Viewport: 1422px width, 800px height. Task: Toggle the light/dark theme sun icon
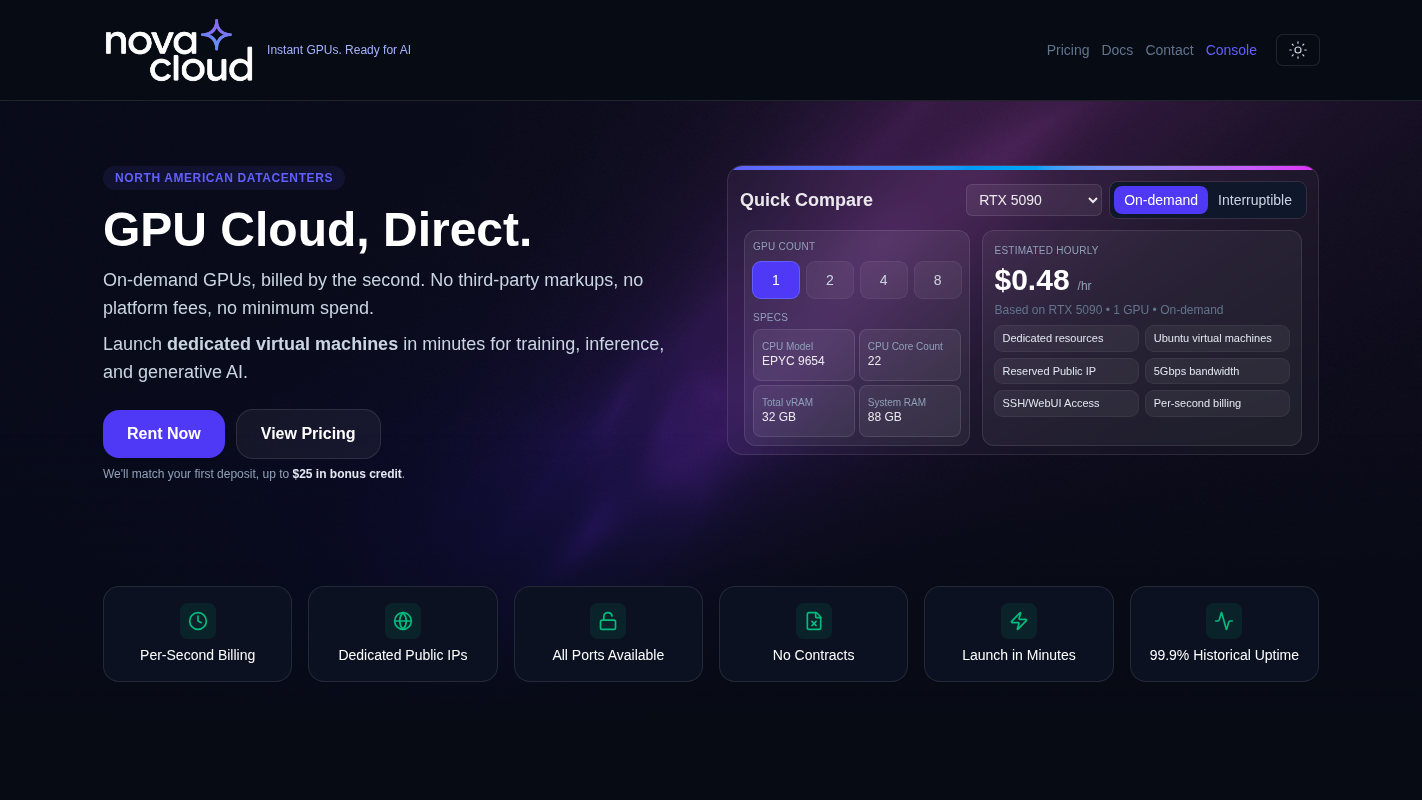[1298, 50]
